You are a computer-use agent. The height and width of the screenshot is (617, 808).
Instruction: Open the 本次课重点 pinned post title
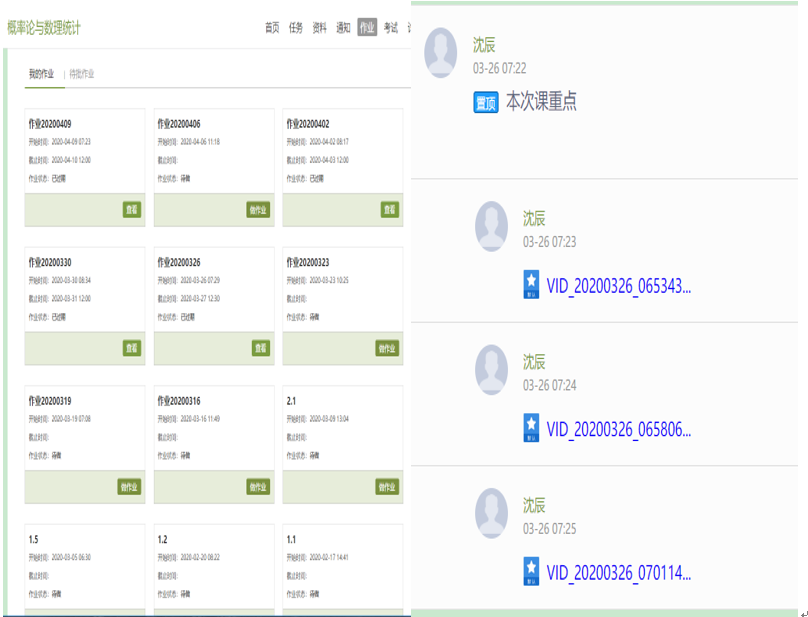tap(541, 102)
